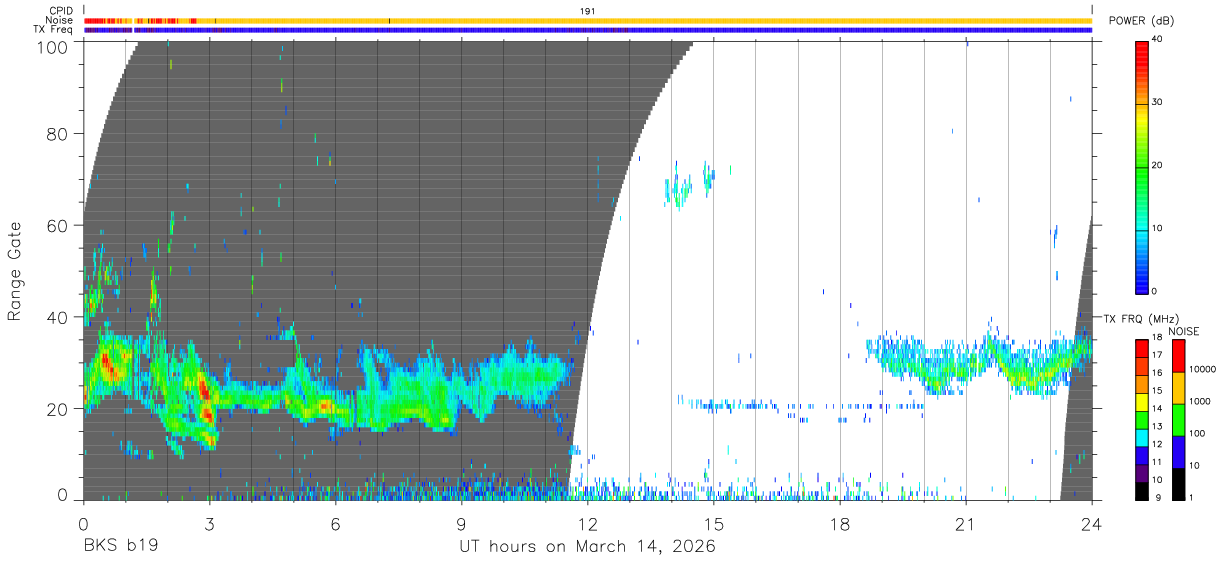Click the TX frequency legend label 13
Screen dimensions: 1228x567
coord(1157,426)
